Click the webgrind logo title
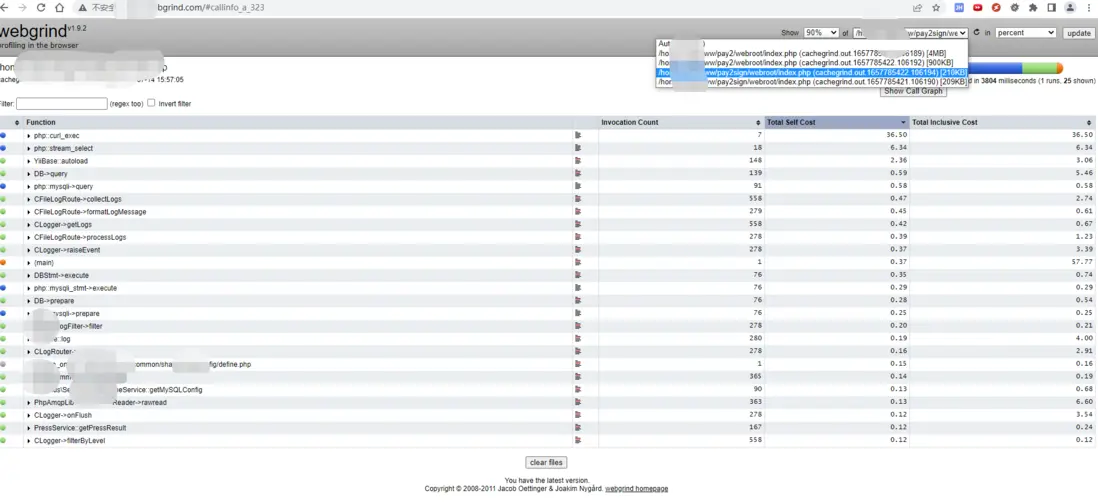The height and width of the screenshot is (502, 1098). point(33,32)
